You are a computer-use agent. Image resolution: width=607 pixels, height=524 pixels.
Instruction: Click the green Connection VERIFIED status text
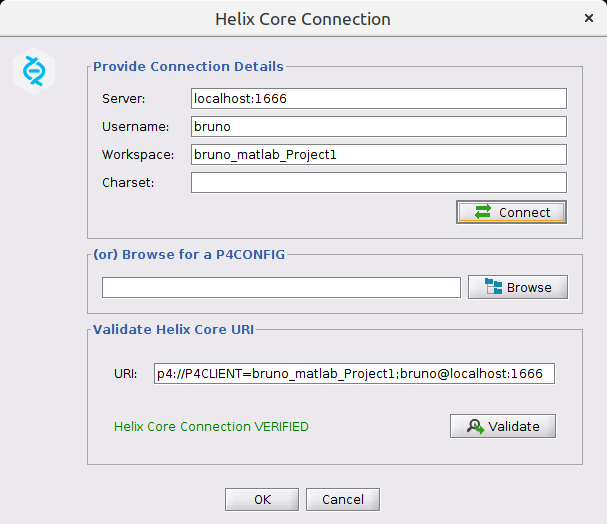[x=211, y=426]
